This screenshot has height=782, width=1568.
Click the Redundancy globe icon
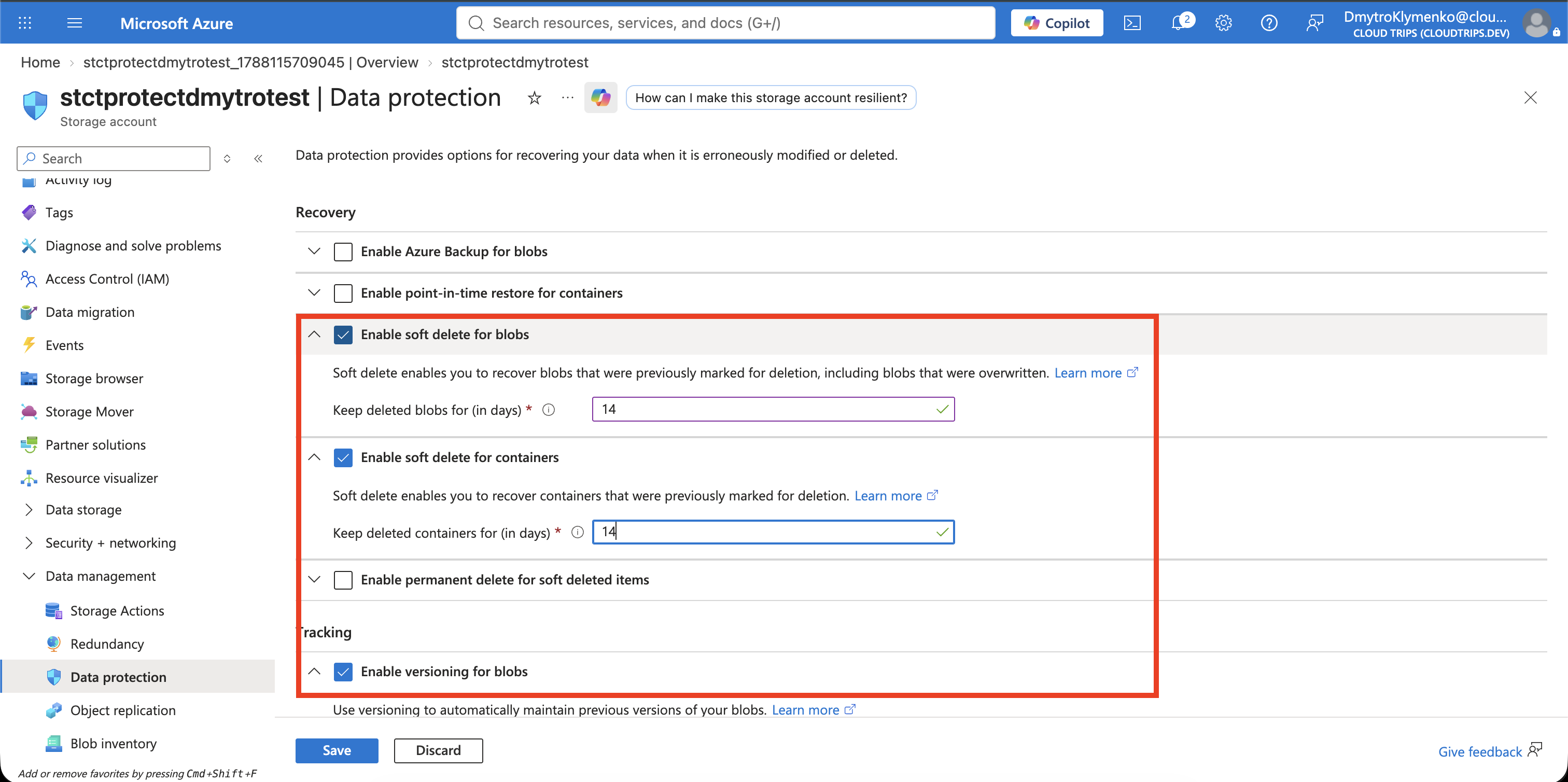click(x=53, y=643)
